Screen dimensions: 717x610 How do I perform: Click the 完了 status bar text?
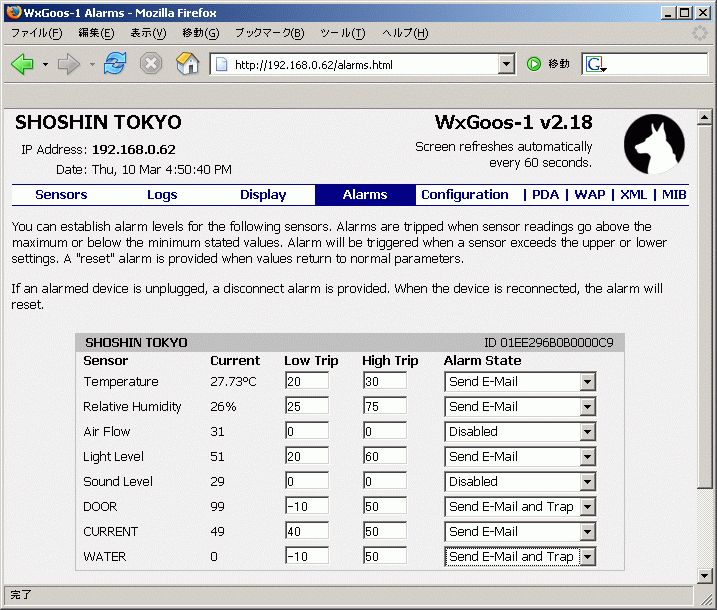point(21,594)
